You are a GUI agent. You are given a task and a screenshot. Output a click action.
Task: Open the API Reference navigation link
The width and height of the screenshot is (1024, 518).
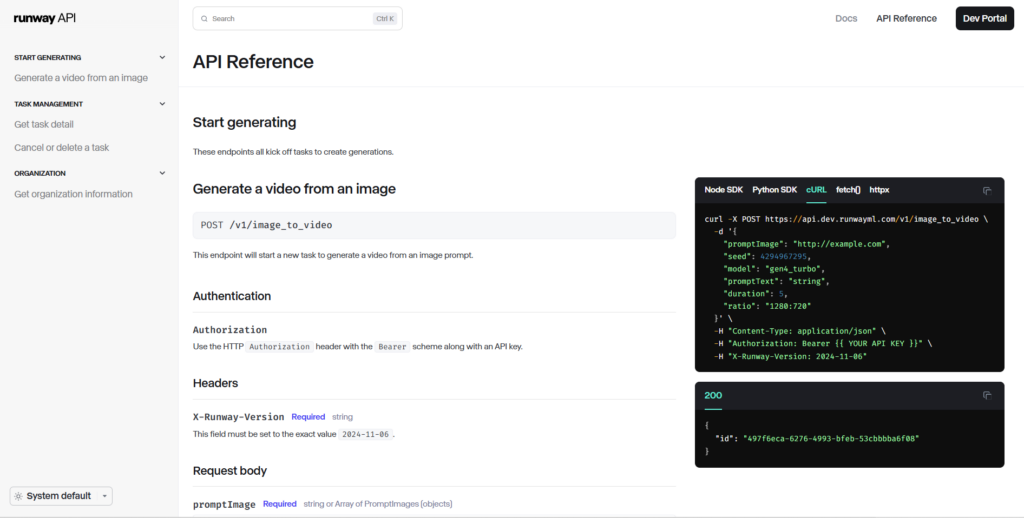pyautogui.click(x=906, y=18)
